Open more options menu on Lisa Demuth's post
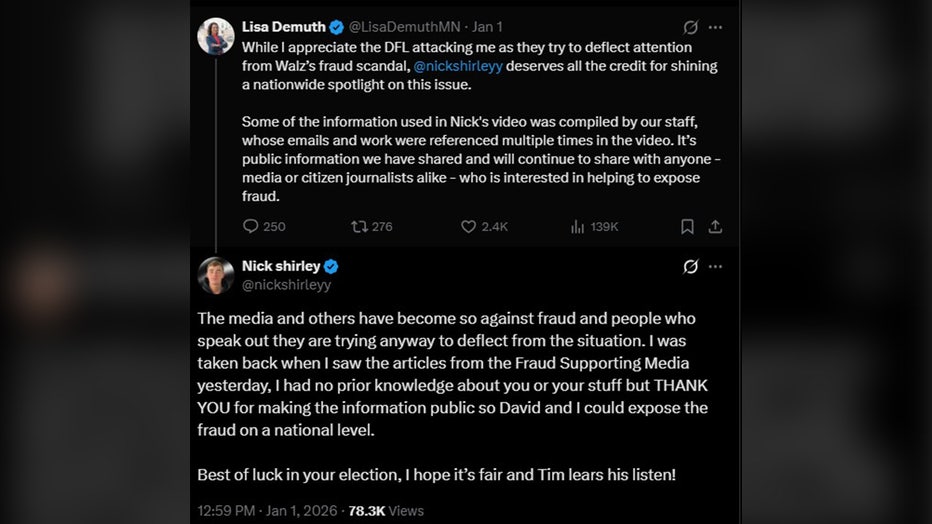 click(715, 28)
